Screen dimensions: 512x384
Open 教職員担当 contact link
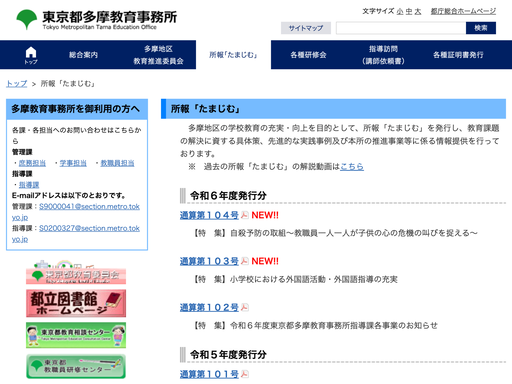[117, 163]
